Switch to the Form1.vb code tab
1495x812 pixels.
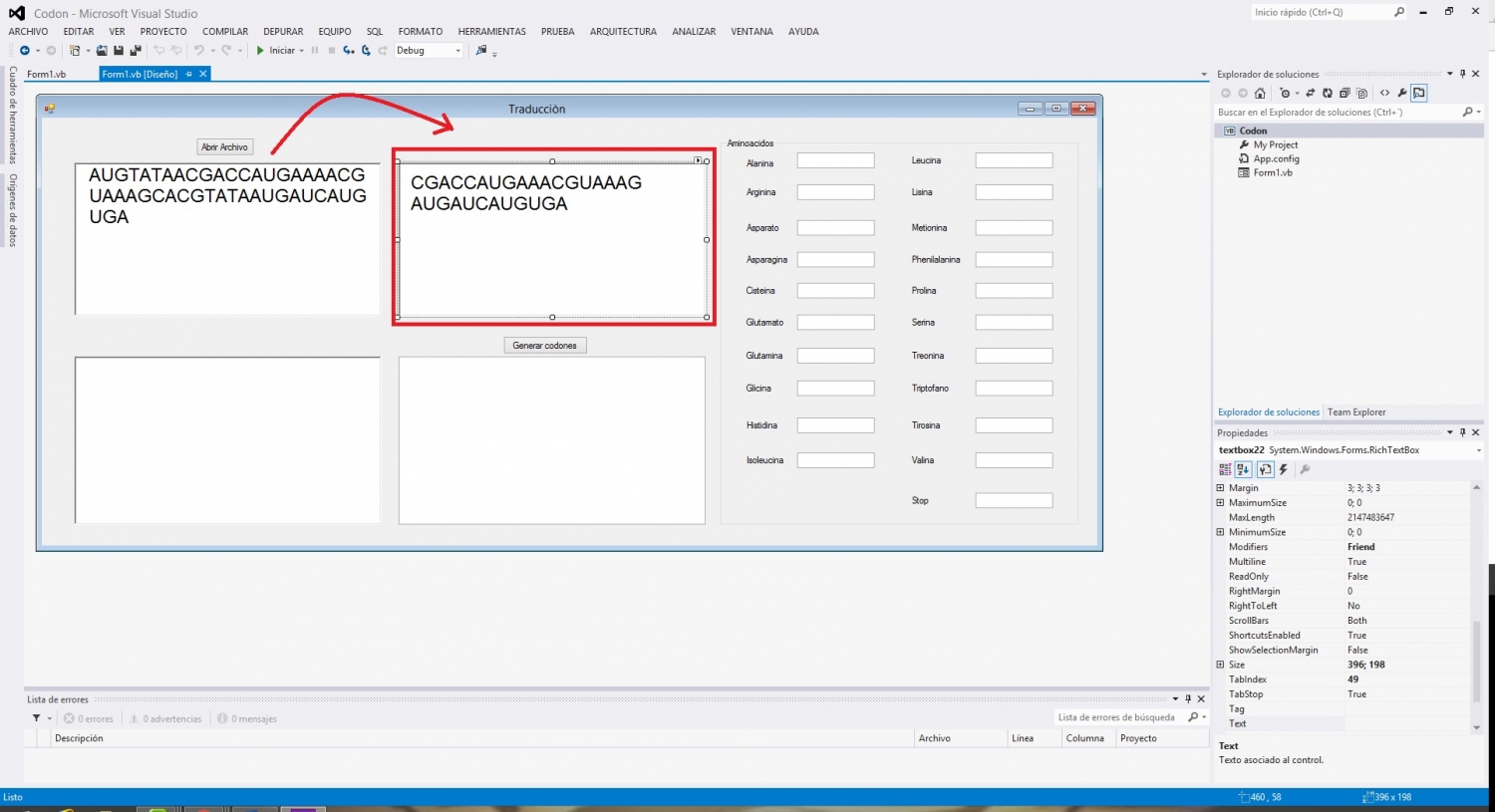coord(46,75)
